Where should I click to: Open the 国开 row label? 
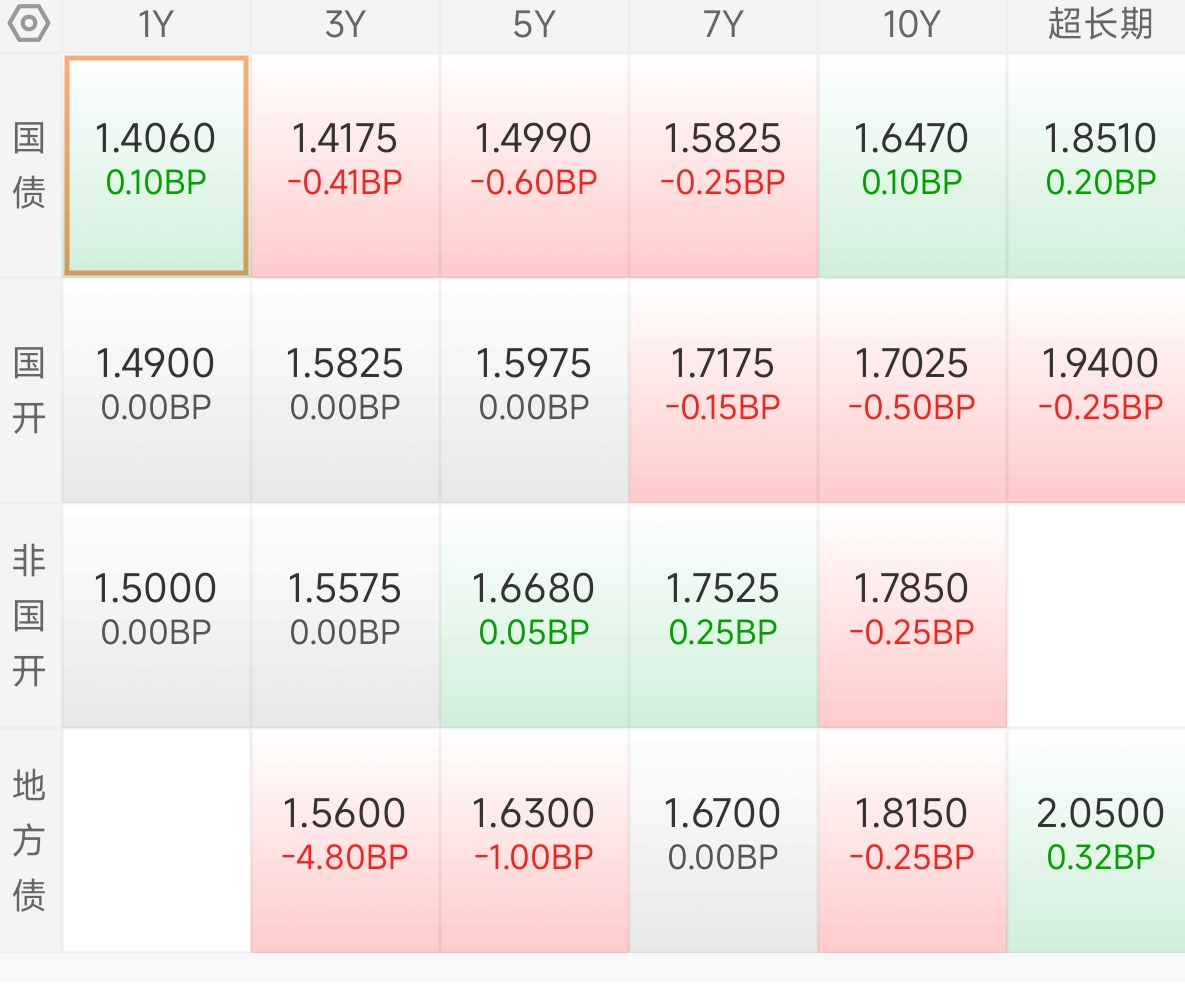click(x=29, y=391)
